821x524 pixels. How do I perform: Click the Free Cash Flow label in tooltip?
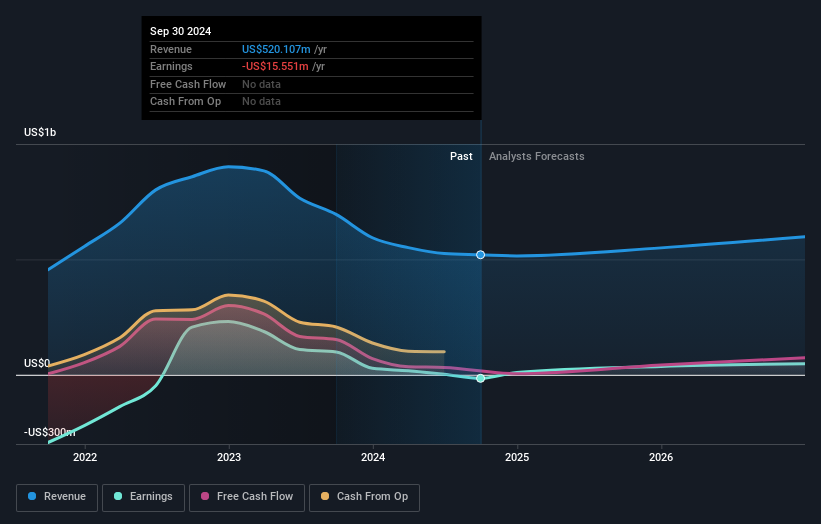pyautogui.click(x=188, y=84)
